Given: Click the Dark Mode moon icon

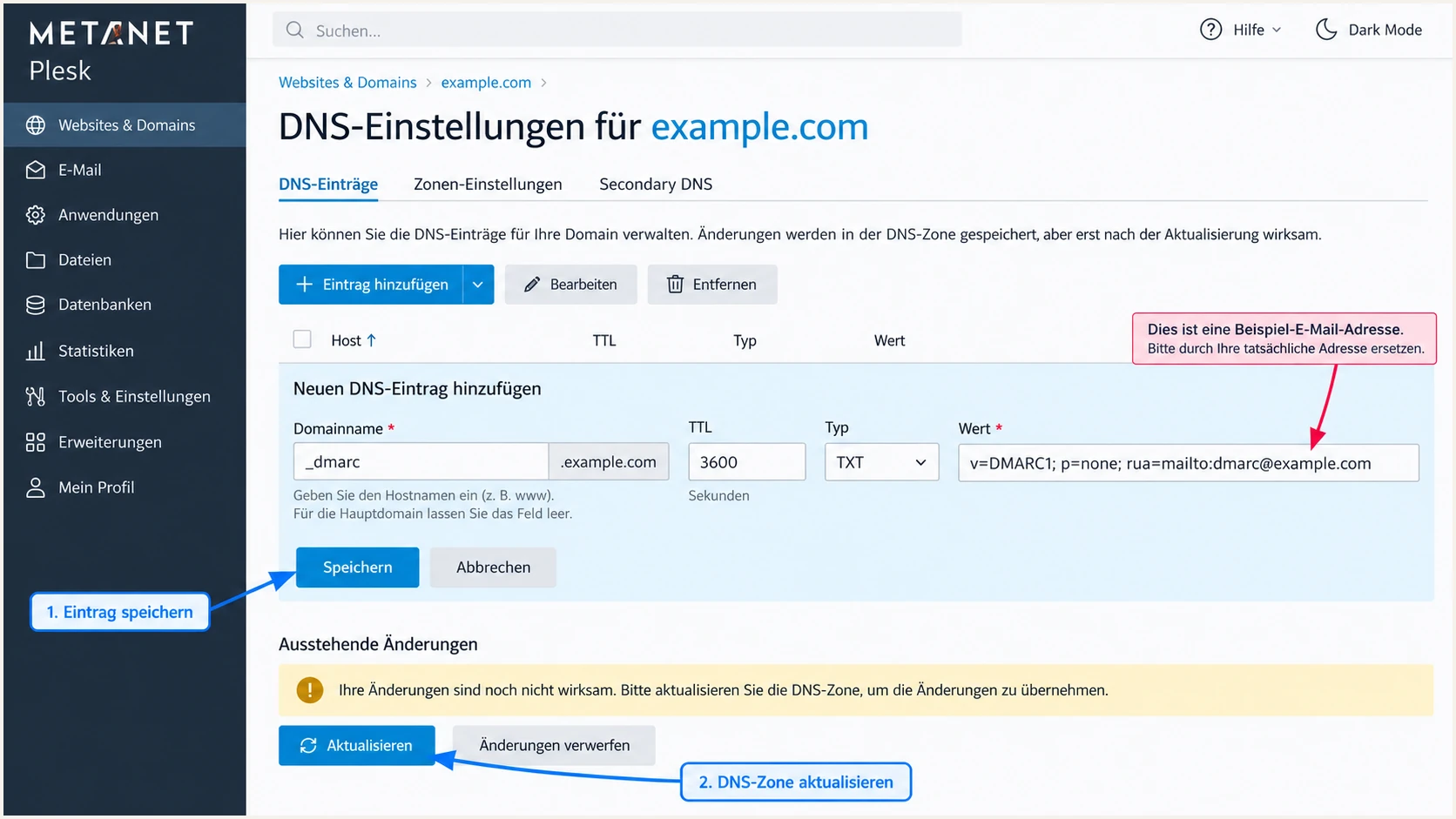Looking at the screenshot, I should pos(1326,30).
